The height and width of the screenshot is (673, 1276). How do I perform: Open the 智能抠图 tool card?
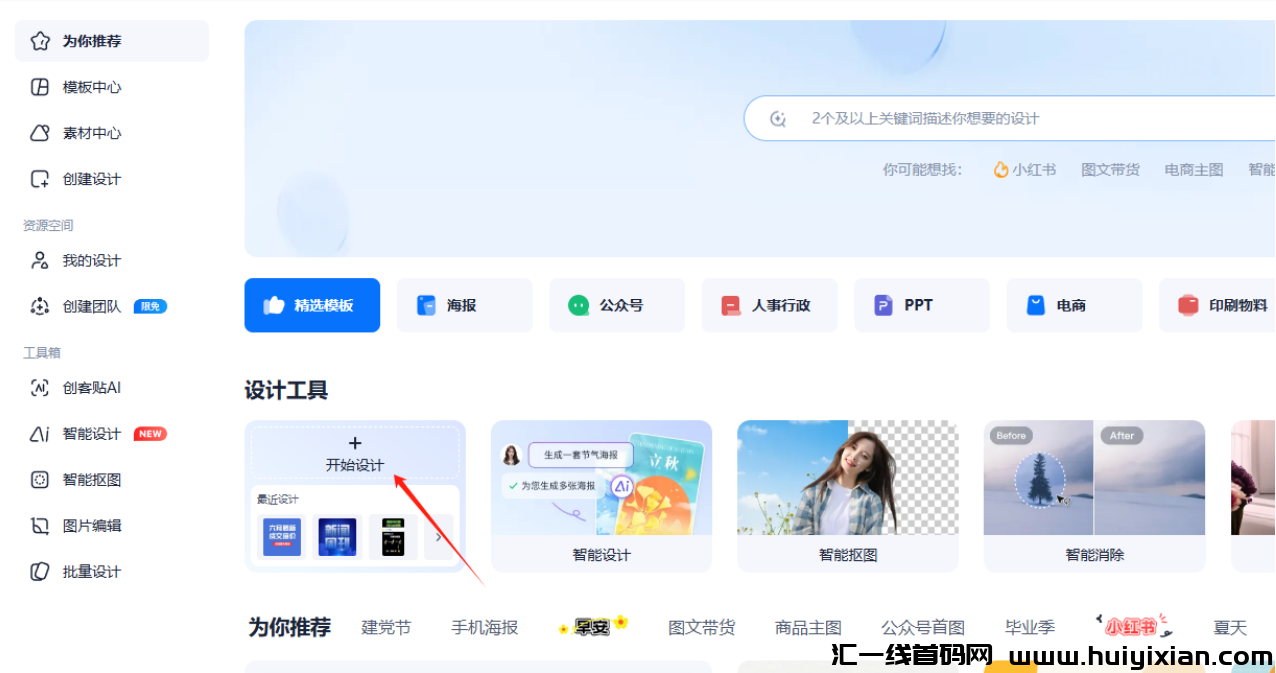click(848, 496)
